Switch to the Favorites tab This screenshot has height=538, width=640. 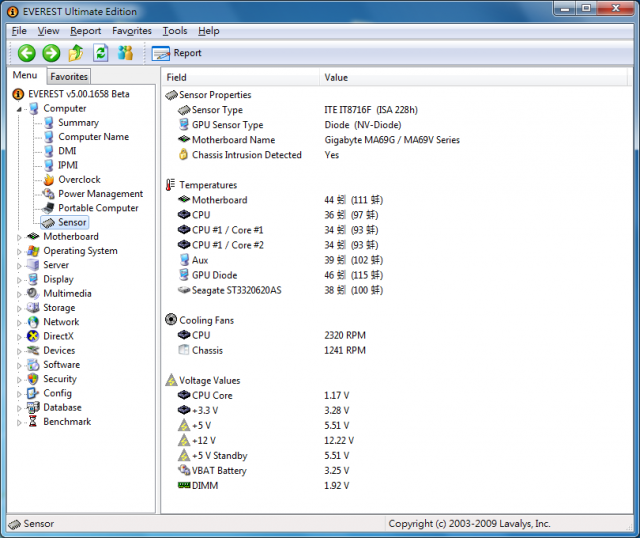[69, 76]
